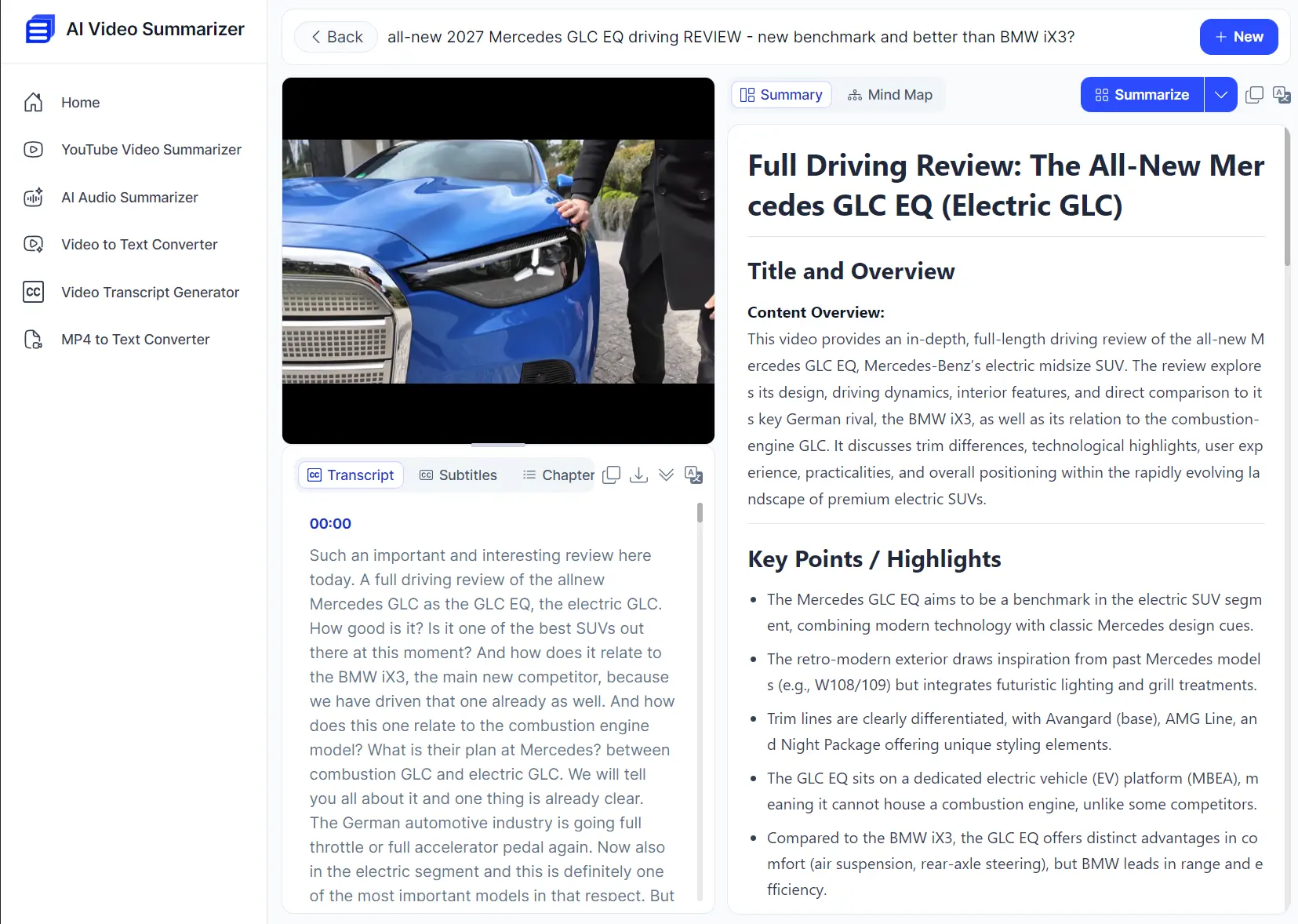
Task: Go to Video Transcript Generator
Action: pos(150,293)
